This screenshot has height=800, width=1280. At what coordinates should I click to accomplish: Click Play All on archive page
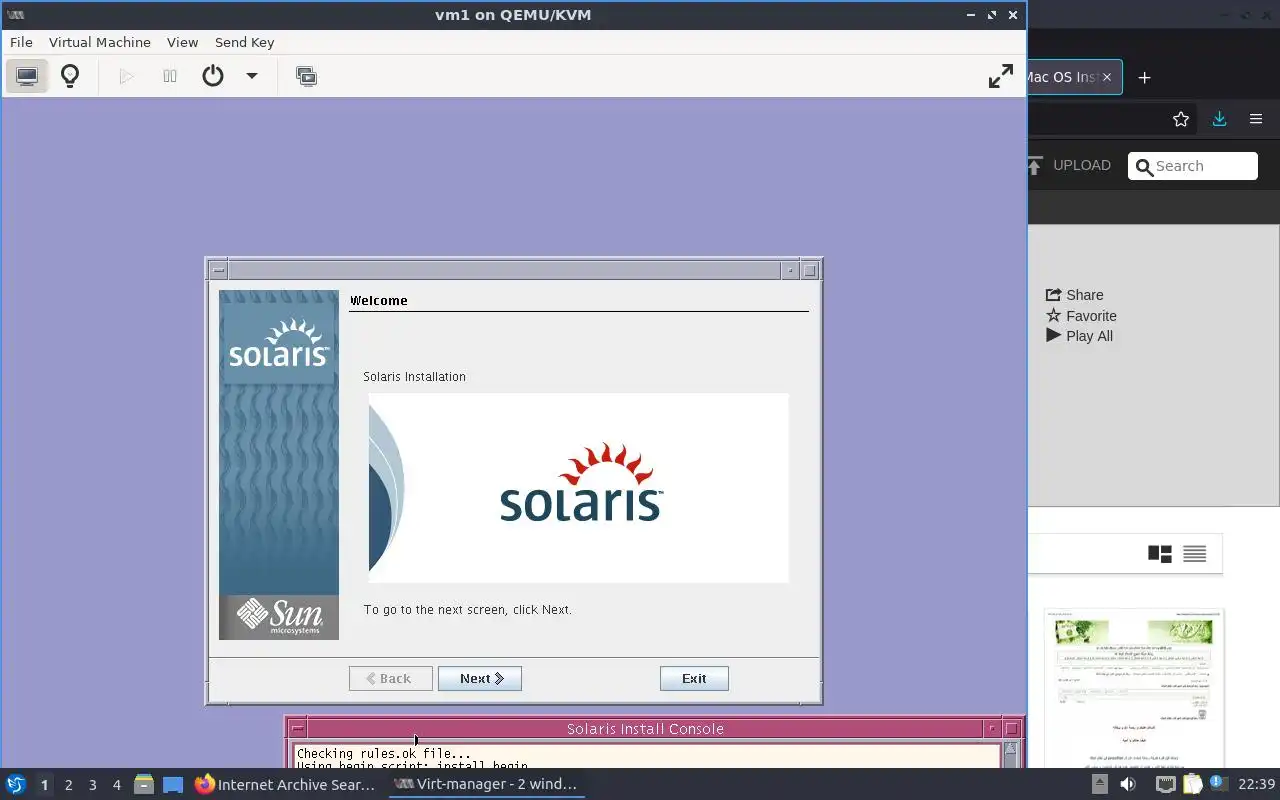tap(1079, 336)
